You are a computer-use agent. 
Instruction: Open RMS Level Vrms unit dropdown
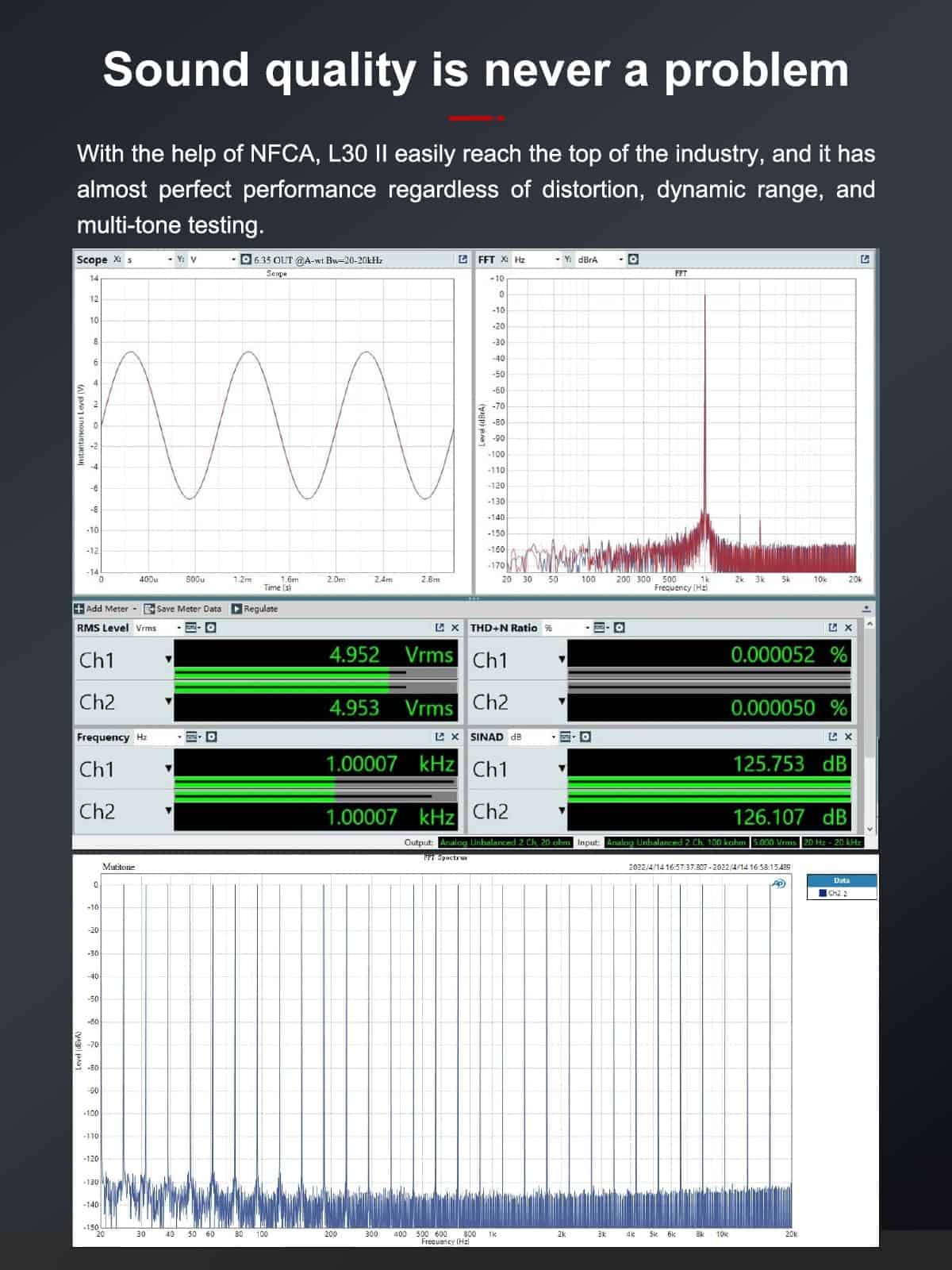pos(179,628)
